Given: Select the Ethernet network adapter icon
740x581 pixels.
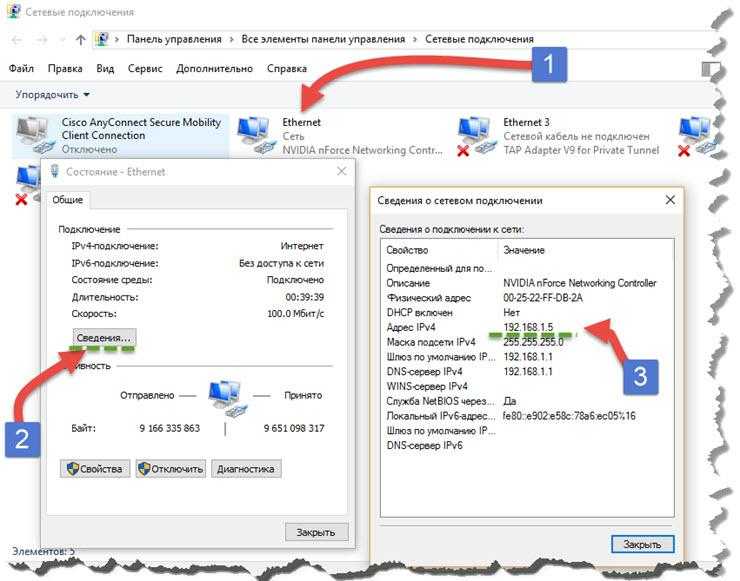Looking at the screenshot, I should [x=256, y=135].
